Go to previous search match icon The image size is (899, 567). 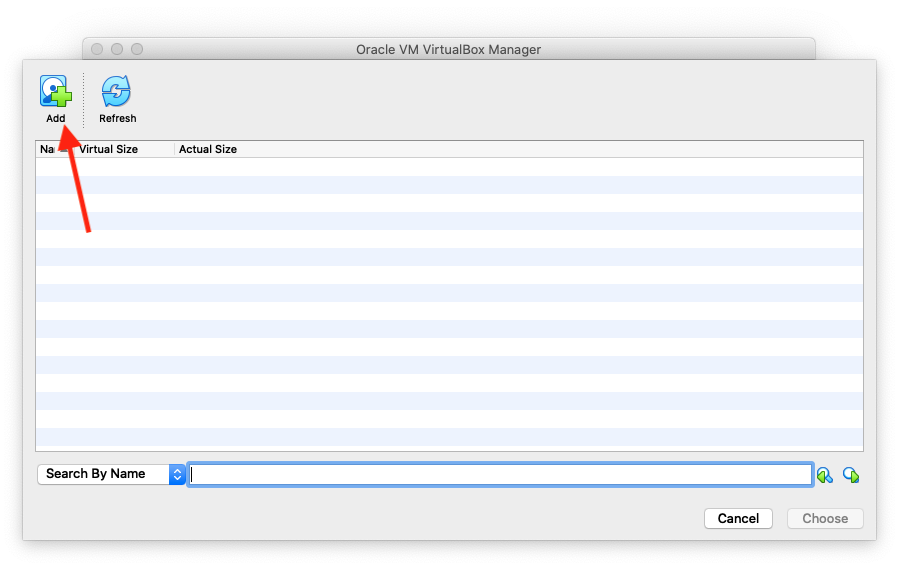point(824,475)
